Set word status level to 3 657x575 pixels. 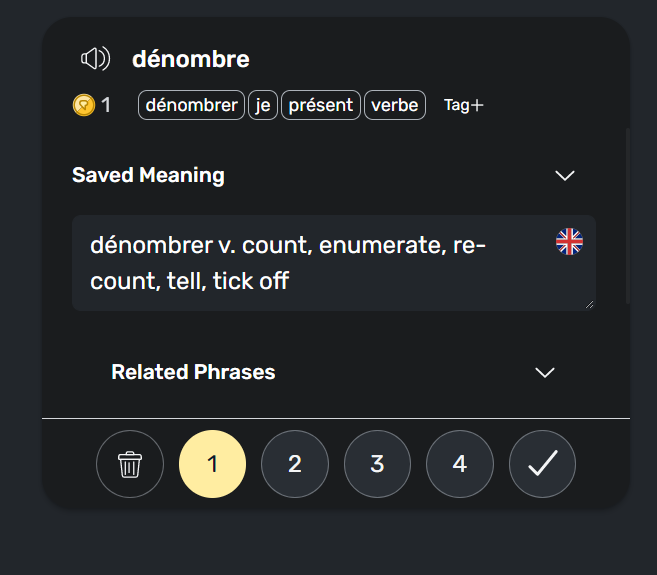point(378,464)
